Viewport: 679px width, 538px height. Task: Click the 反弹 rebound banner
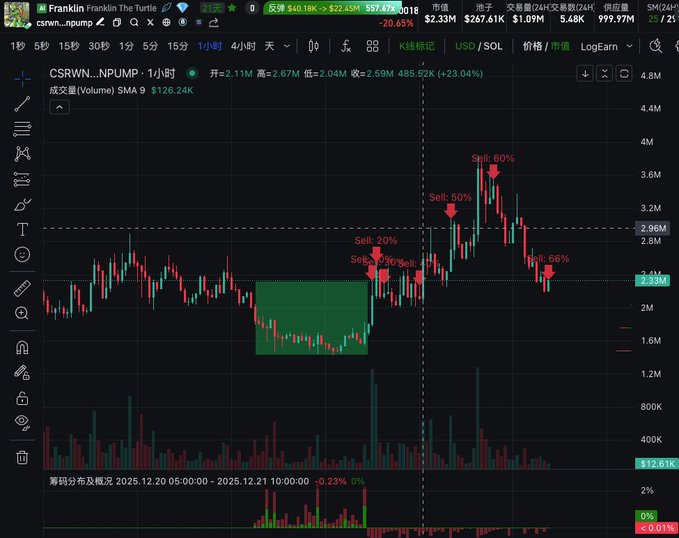331,8
